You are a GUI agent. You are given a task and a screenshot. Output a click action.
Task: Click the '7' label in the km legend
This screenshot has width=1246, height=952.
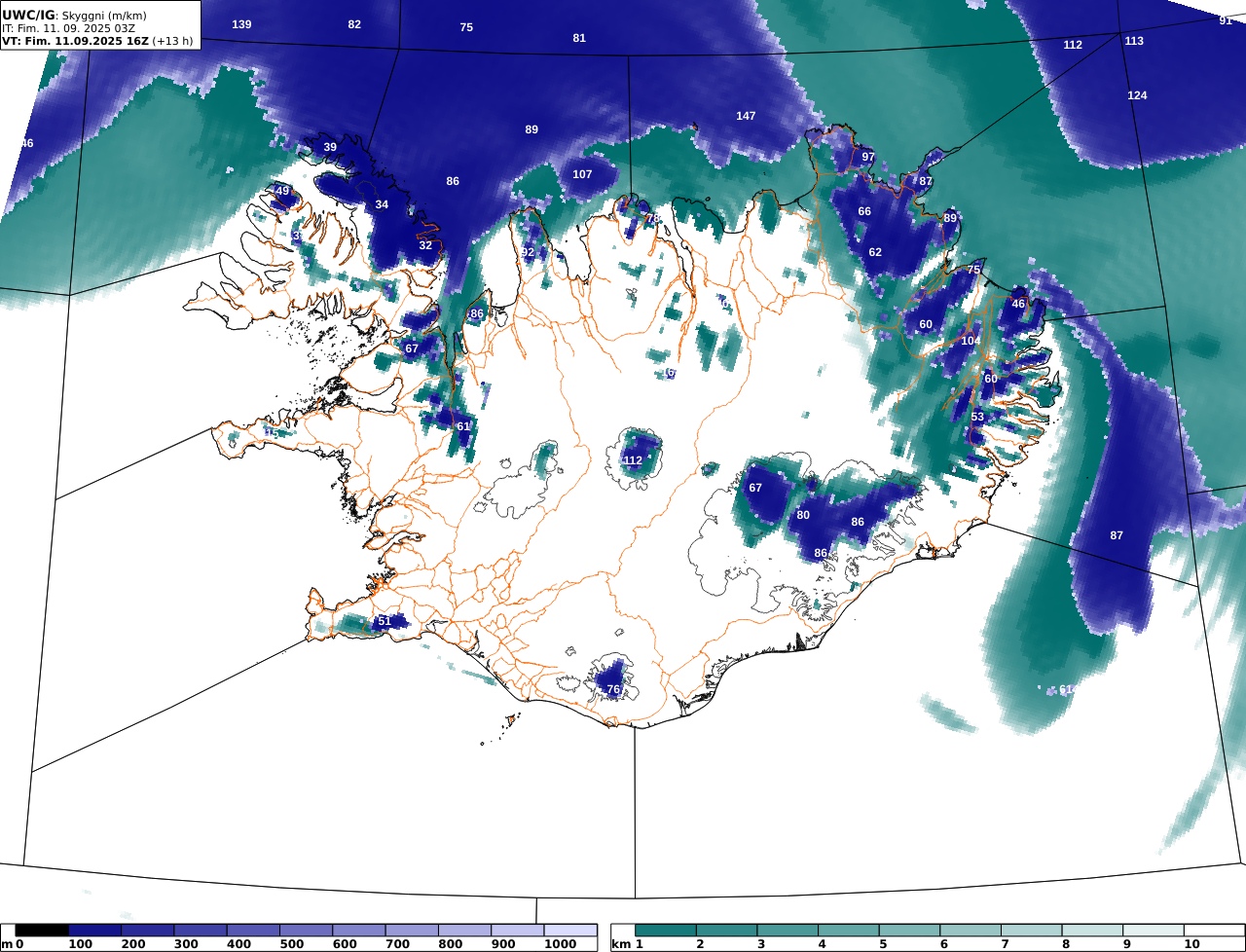click(1006, 944)
